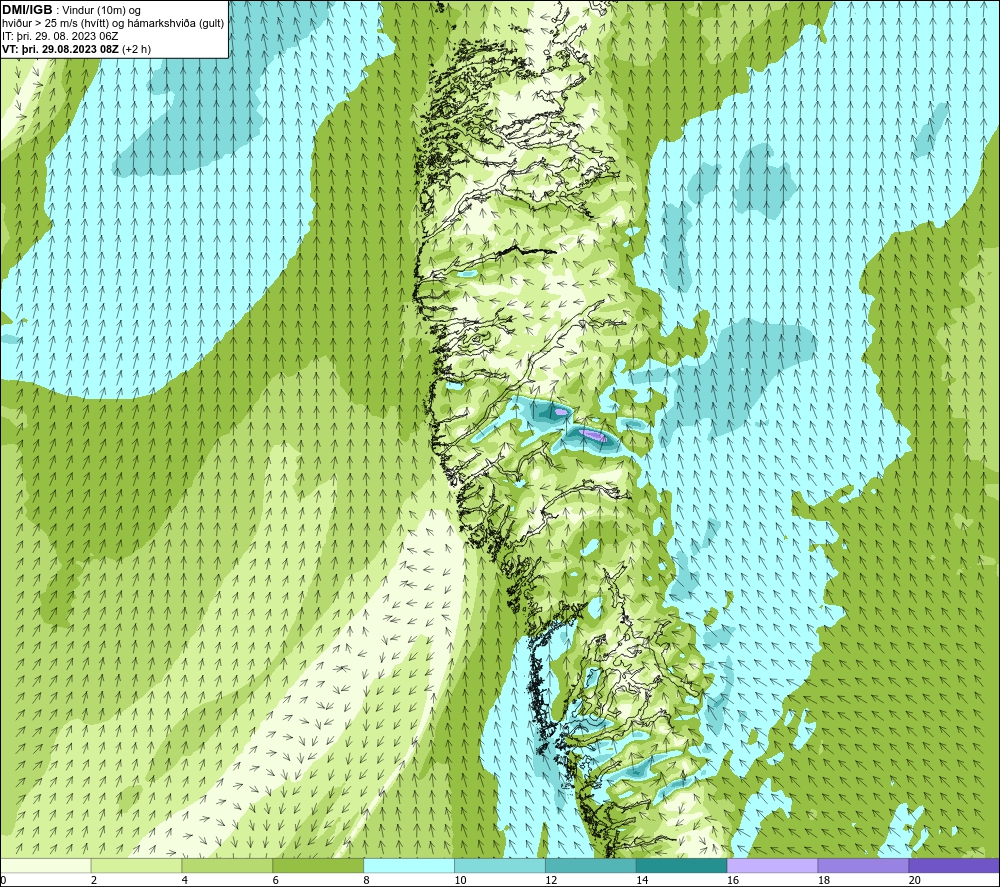This screenshot has height=887, width=1000.
Task: Click the above-20 m/s dark purple legend swatch
Action: [x=954, y=865]
